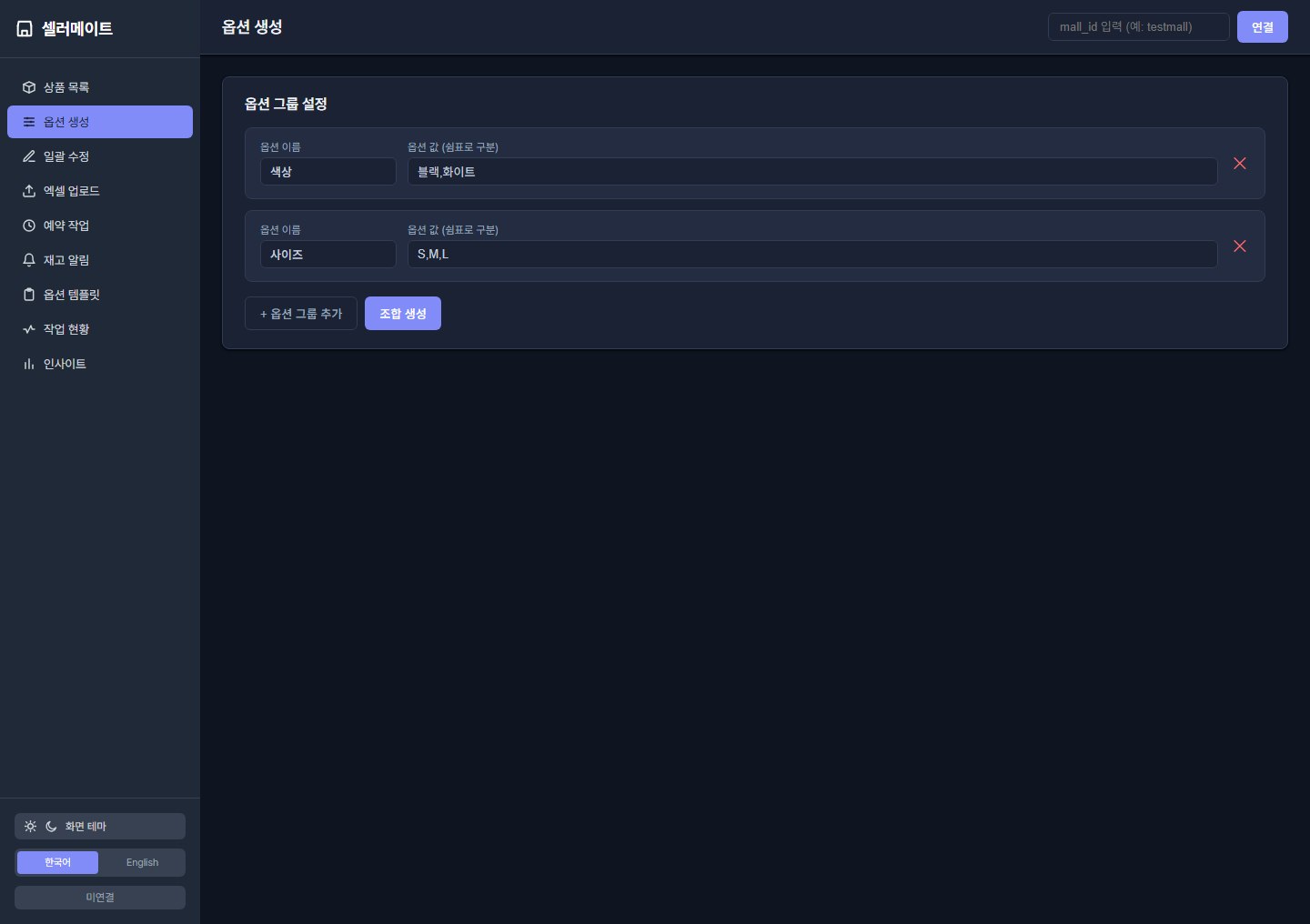Image resolution: width=1310 pixels, height=924 pixels.
Task: Click the option name field containing 색상
Action: pyautogui.click(x=328, y=172)
